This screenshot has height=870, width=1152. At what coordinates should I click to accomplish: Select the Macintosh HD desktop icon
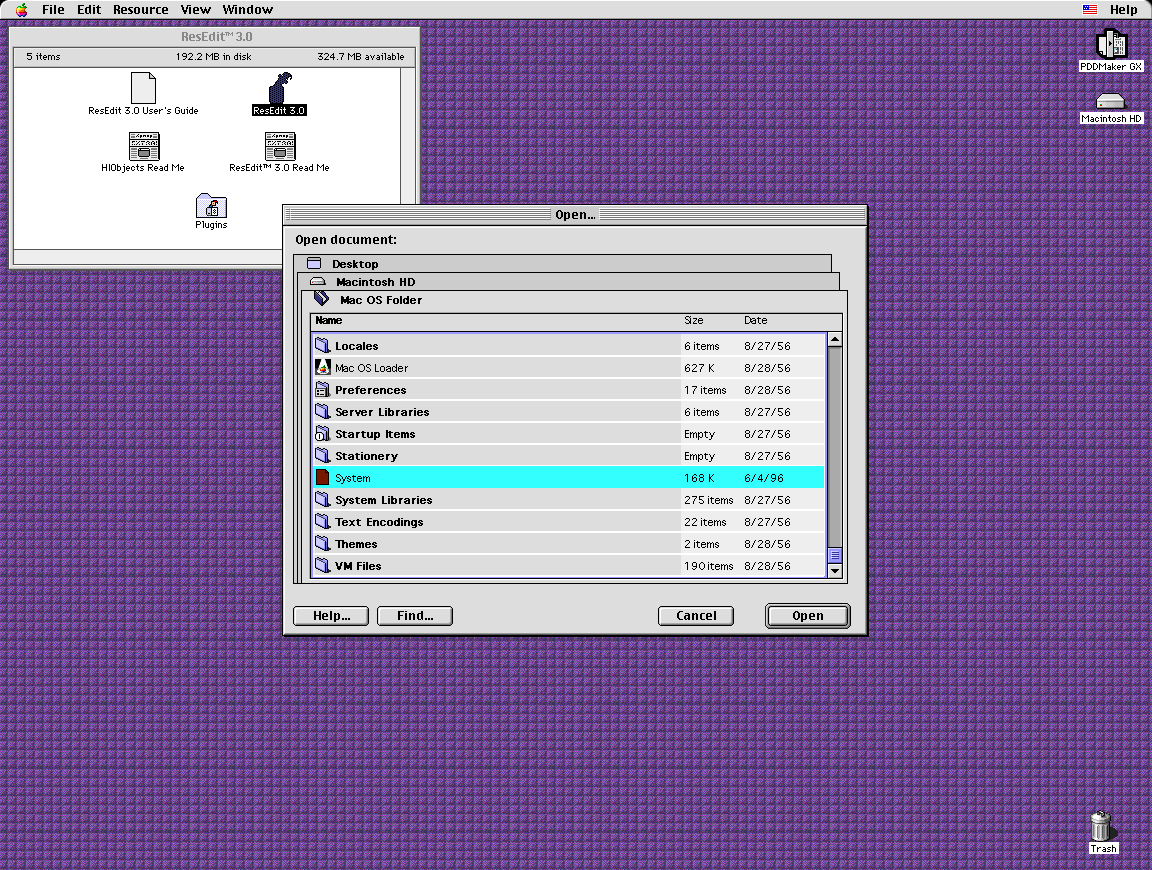pyautogui.click(x=1110, y=101)
